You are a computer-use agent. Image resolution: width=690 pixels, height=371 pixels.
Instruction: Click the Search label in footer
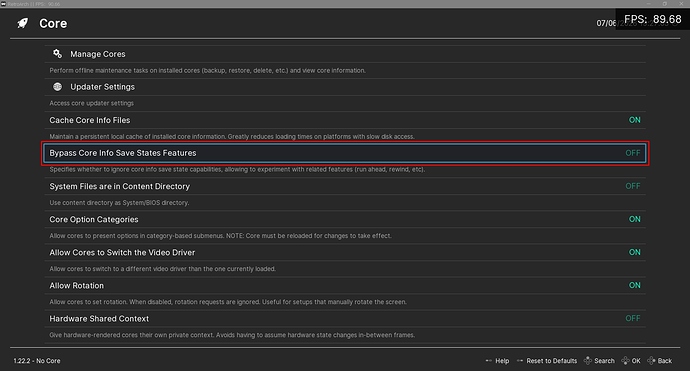[x=604, y=361]
